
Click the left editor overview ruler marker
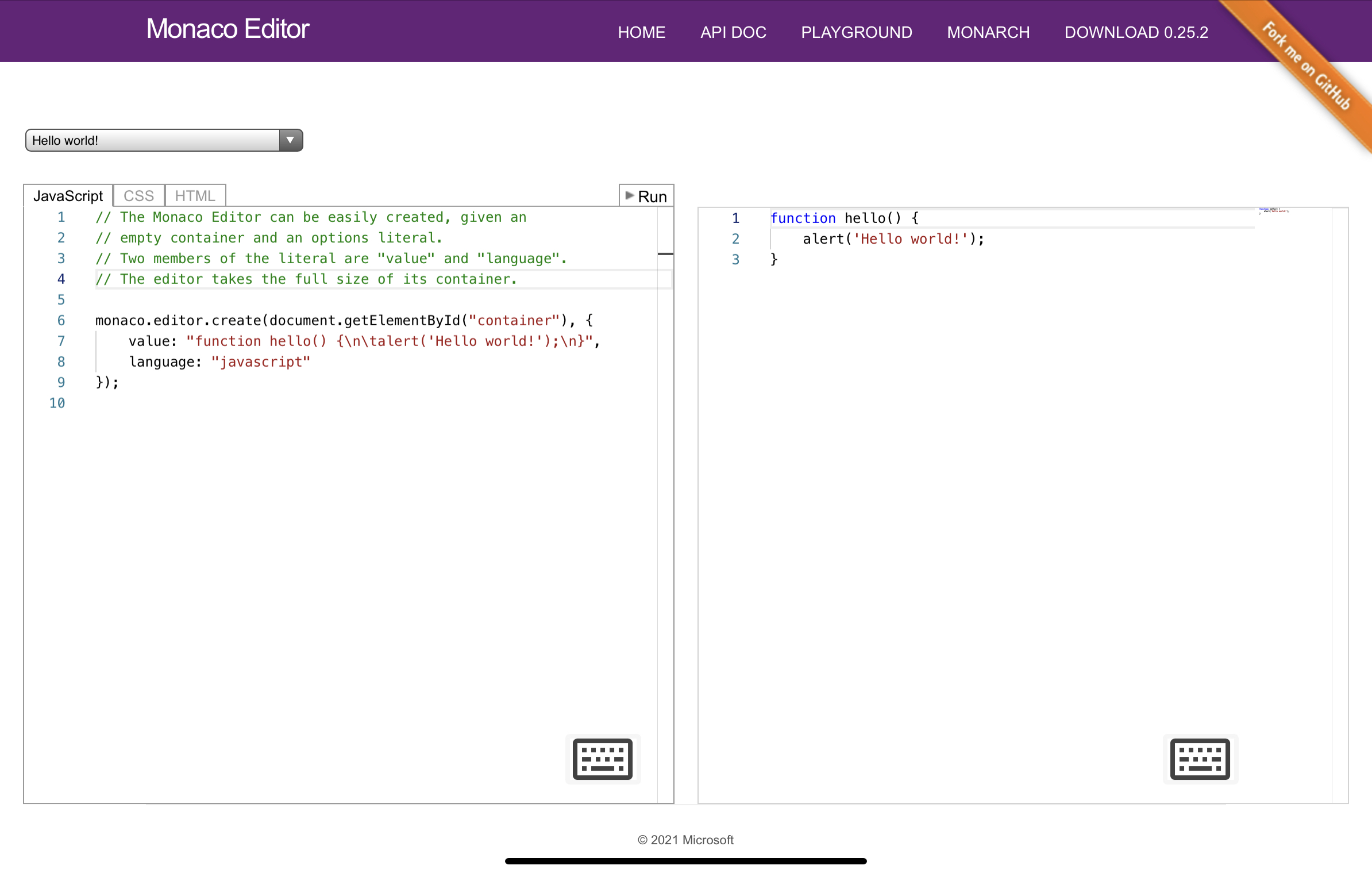coord(665,253)
